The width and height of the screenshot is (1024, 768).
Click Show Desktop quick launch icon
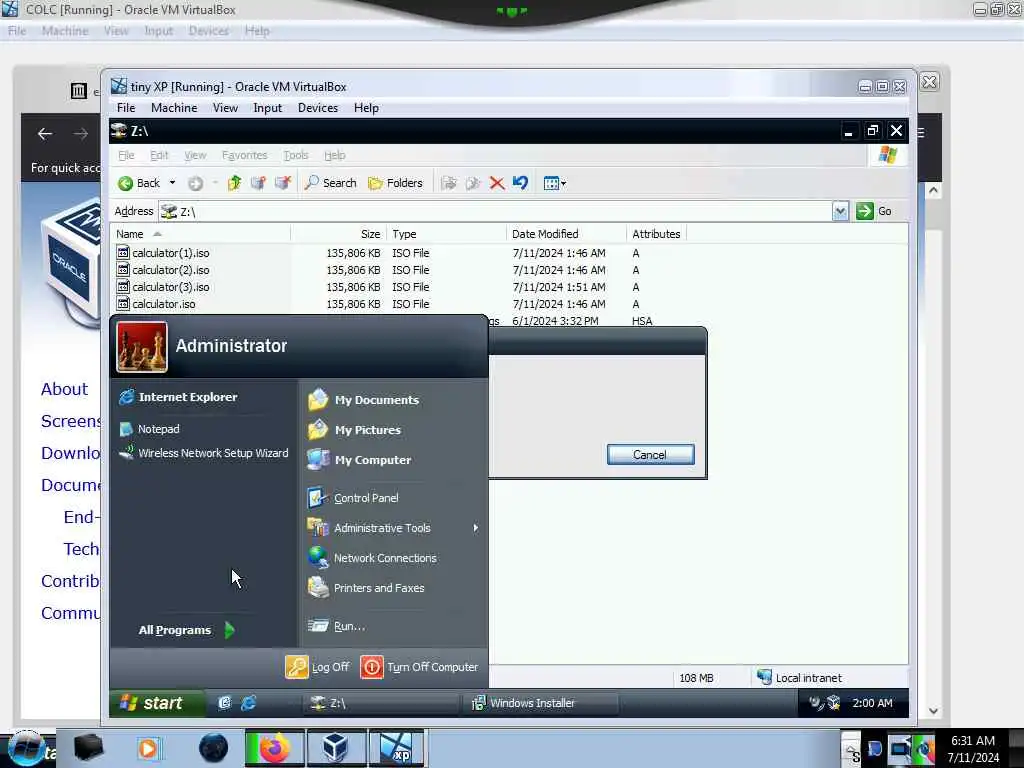(224, 703)
